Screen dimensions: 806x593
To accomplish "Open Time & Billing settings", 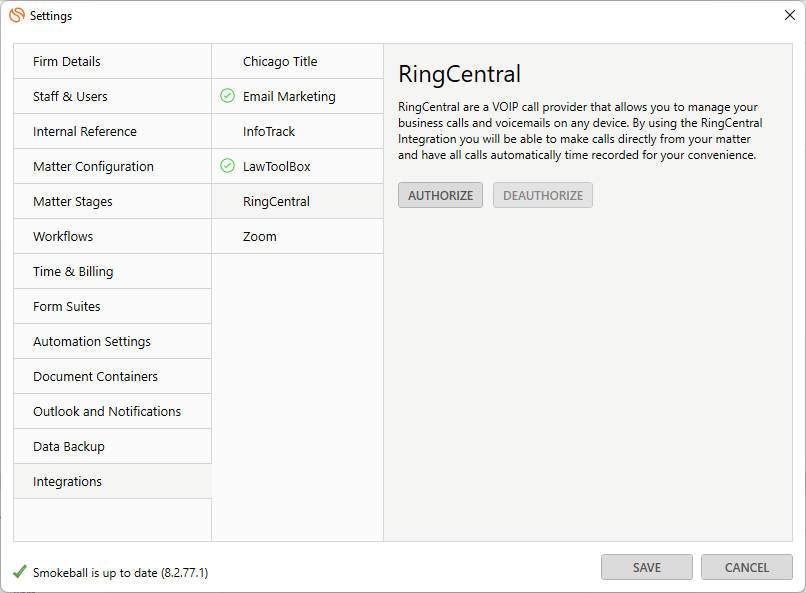I will 75,271.
